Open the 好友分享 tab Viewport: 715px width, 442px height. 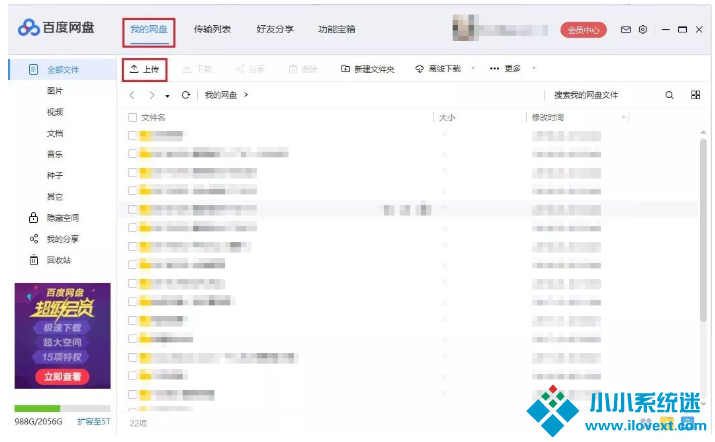pos(275,30)
